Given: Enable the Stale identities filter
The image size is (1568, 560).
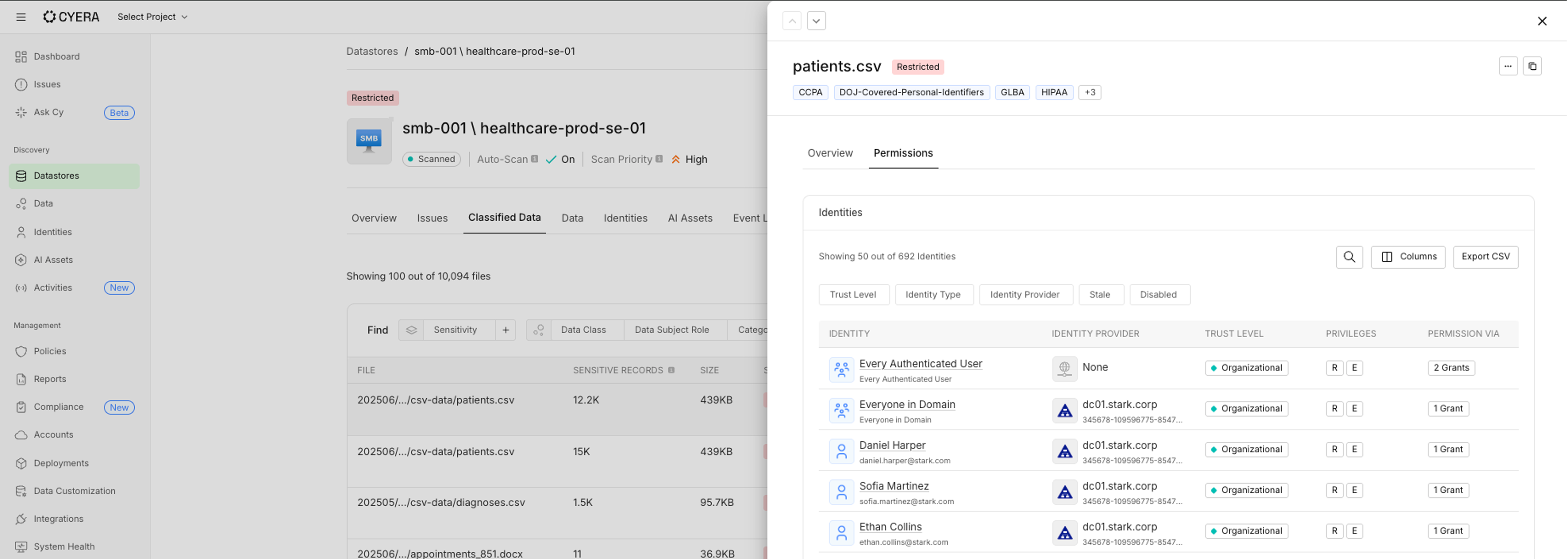Looking at the screenshot, I should 1101,295.
